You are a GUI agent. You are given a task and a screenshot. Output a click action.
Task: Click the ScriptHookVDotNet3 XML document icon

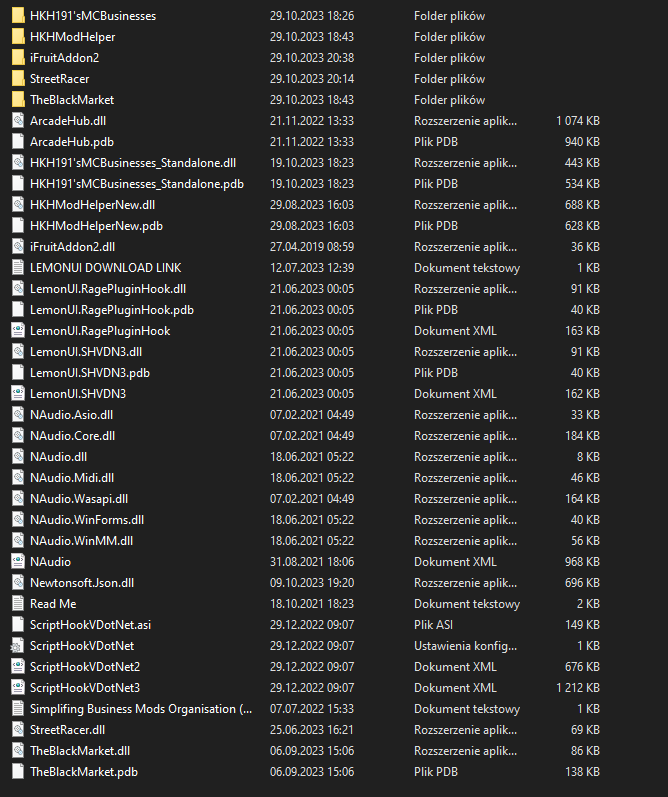[18, 688]
